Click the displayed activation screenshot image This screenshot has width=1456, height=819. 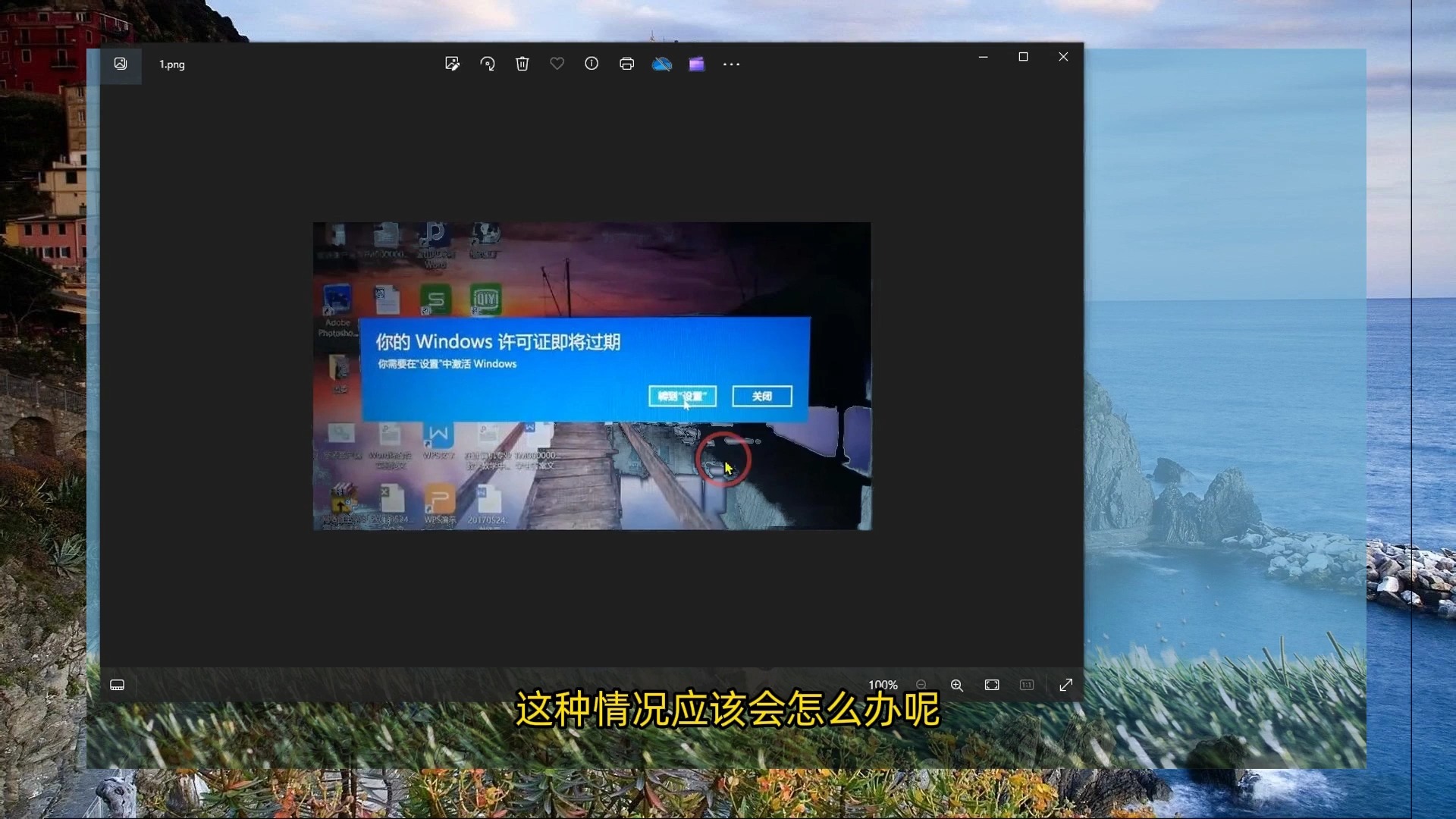pyautogui.click(x=591, y=375)
